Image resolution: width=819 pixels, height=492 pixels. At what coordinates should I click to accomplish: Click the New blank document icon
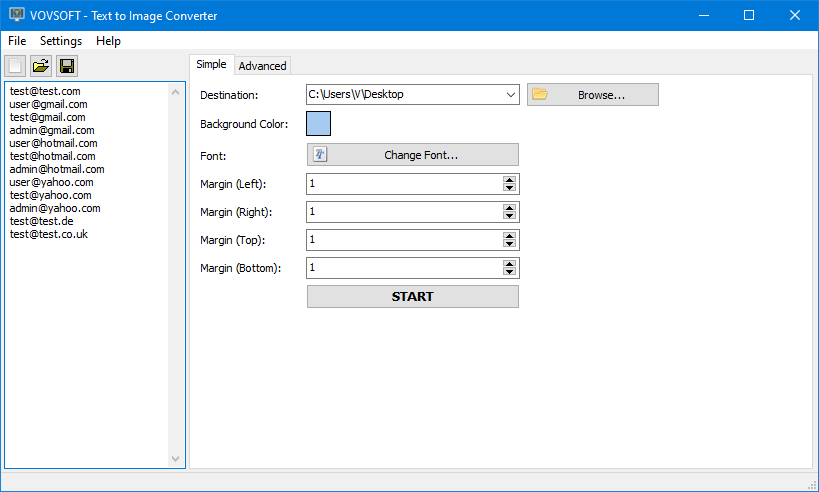click(x=15, y=66)
